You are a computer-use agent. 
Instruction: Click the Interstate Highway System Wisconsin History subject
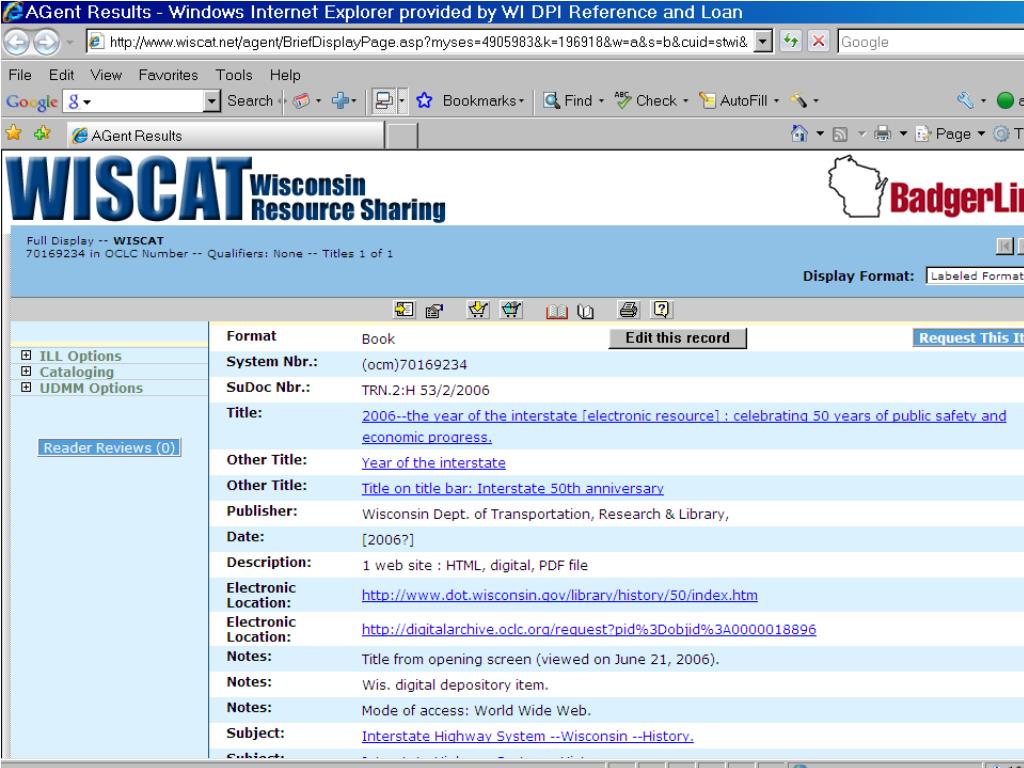[528, 736]
